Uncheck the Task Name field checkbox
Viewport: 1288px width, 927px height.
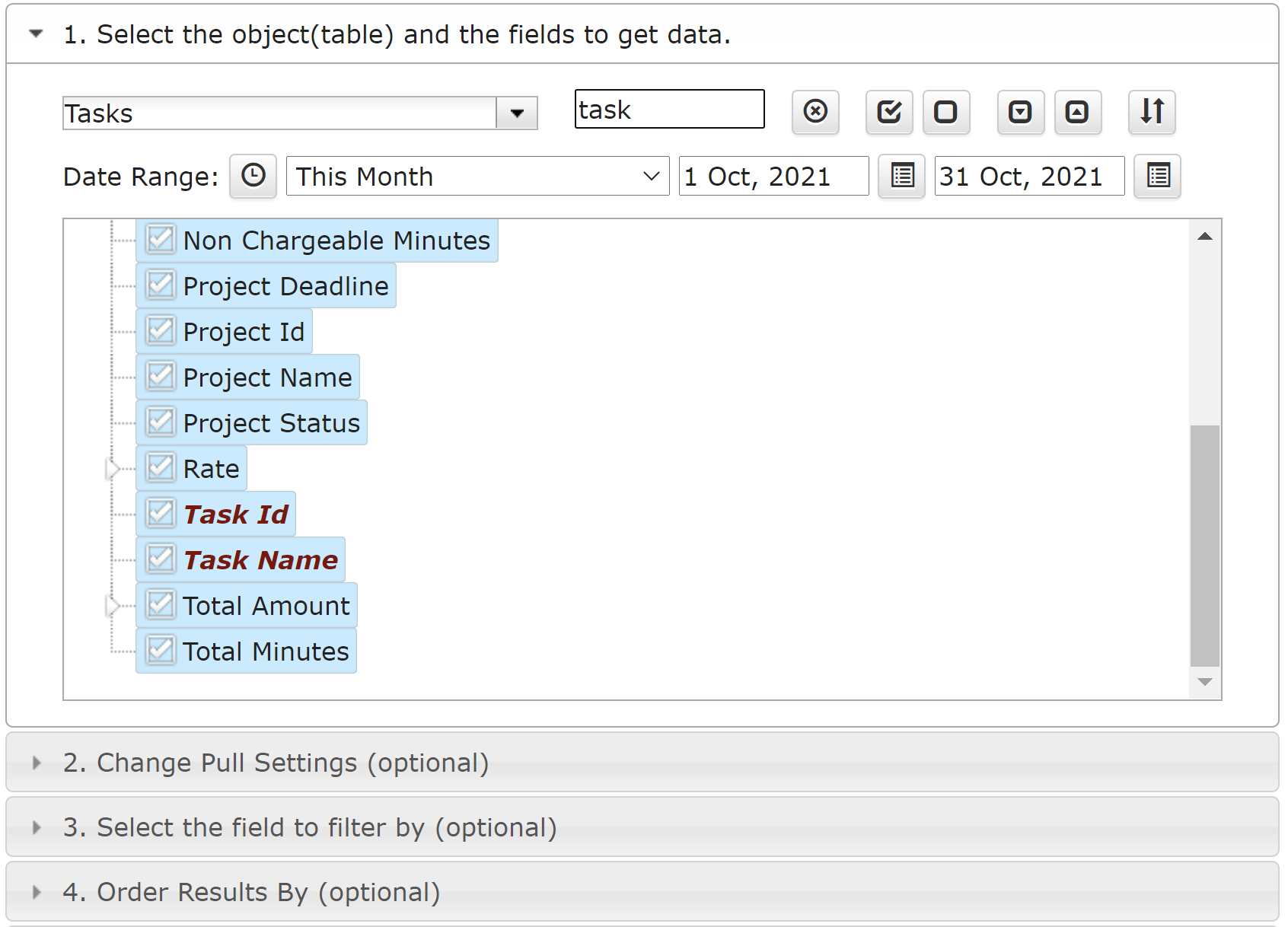(x=161, y=559)
